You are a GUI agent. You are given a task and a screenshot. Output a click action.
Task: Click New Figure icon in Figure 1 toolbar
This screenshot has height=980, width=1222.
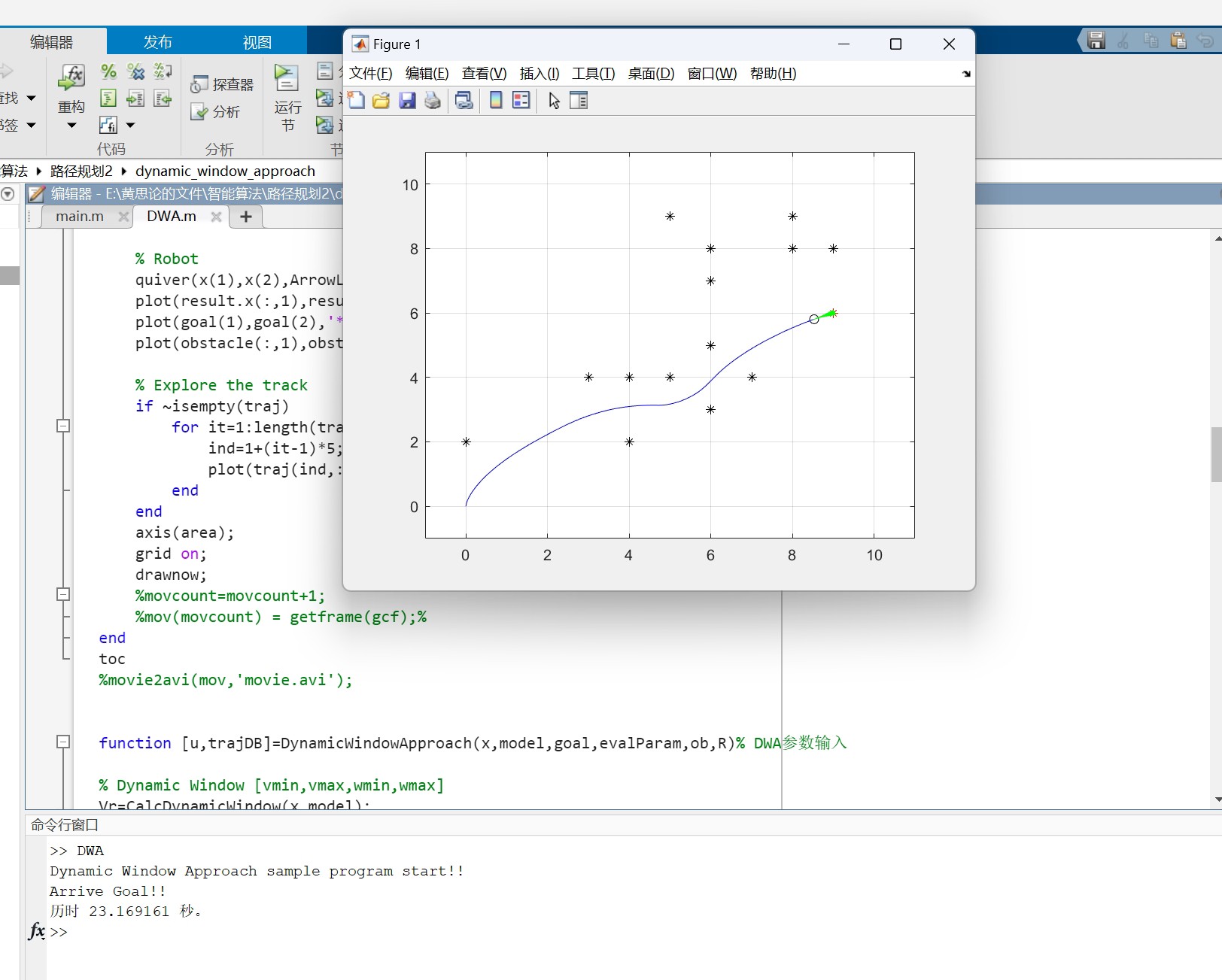357,100
